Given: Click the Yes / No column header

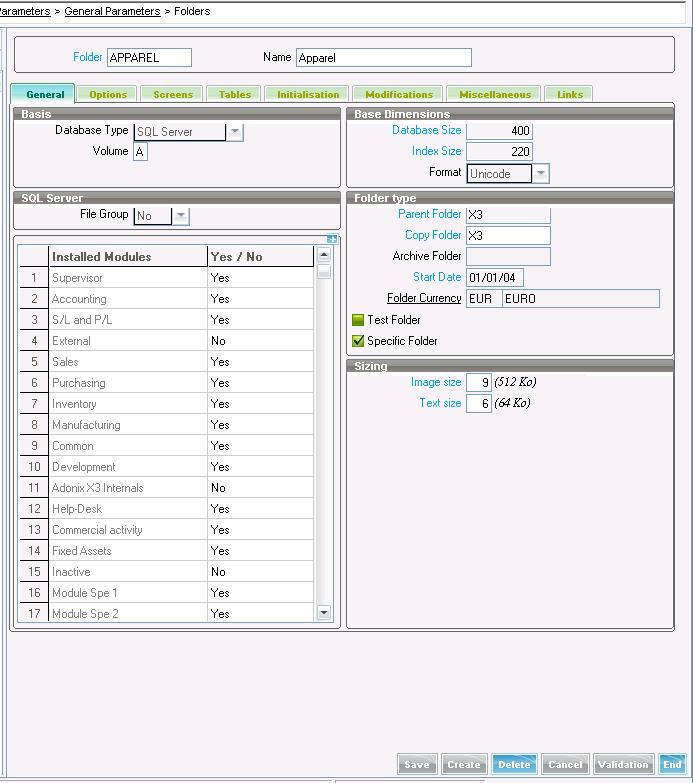Looking at the screenshot, I should (x=260, y=257).
